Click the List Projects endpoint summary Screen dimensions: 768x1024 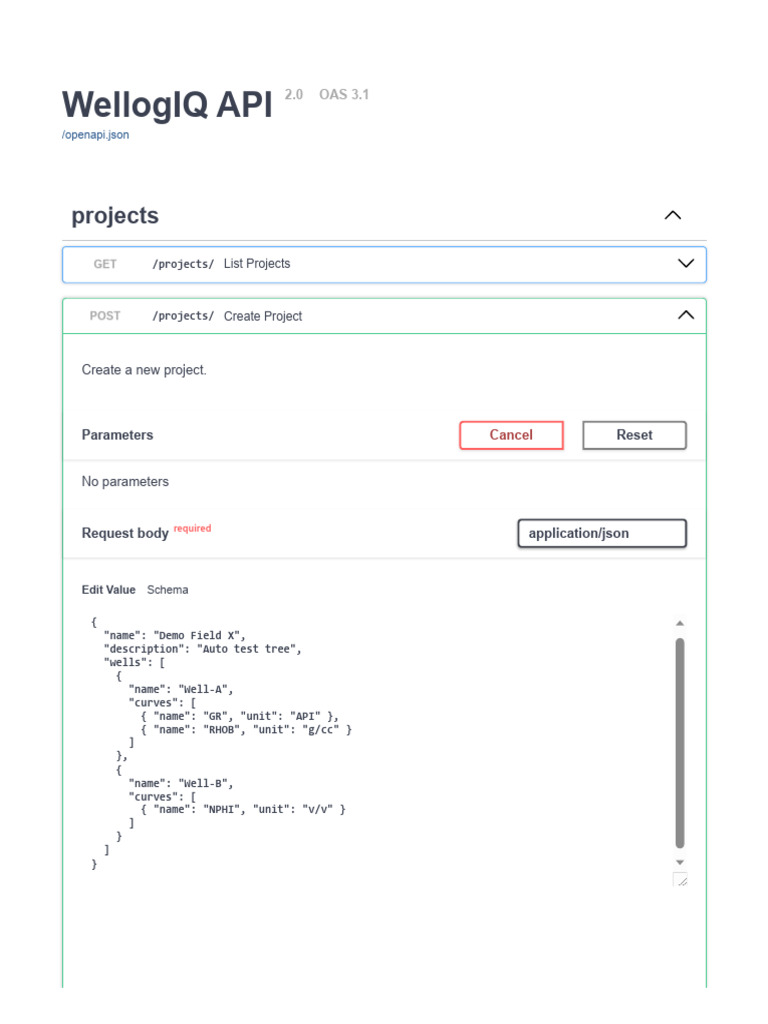click(257, 264)
